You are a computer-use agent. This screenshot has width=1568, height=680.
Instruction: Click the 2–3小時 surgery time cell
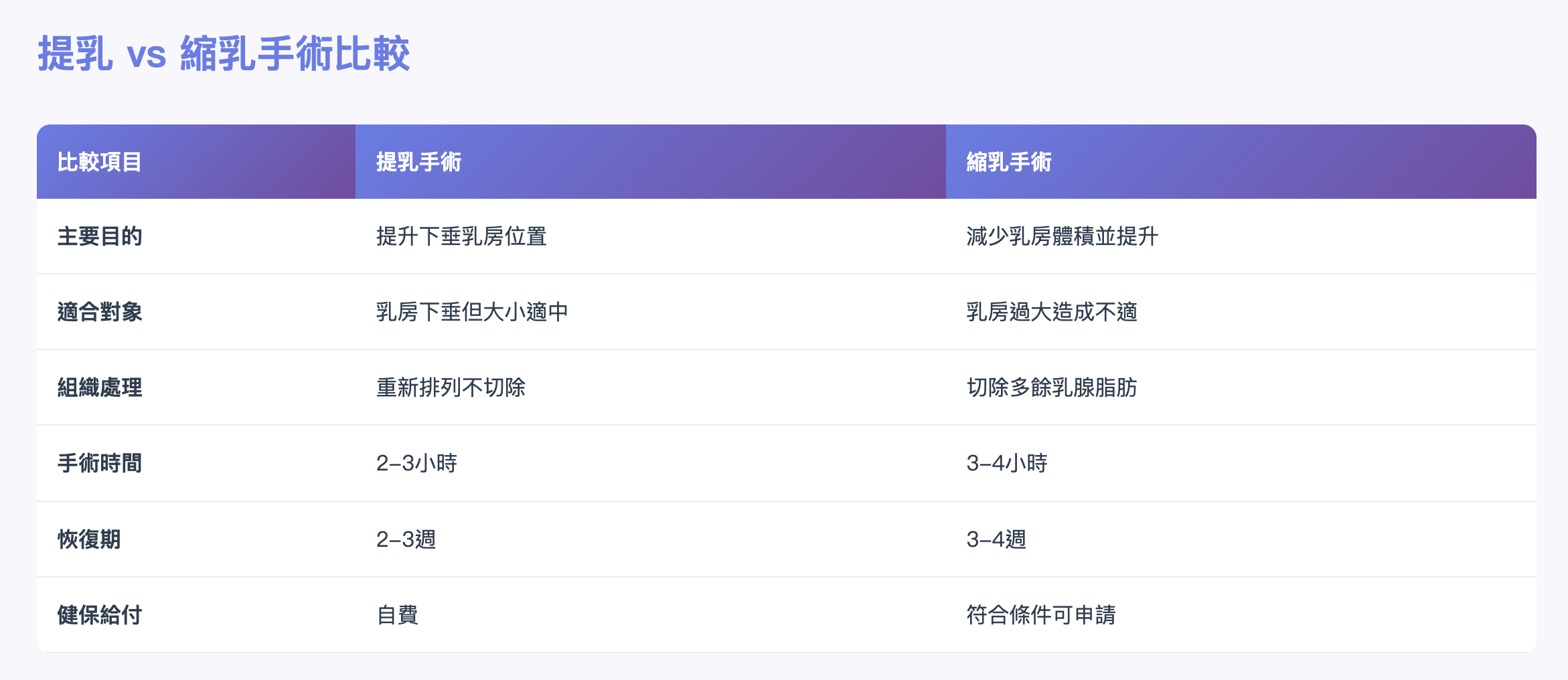pos(416,463)
